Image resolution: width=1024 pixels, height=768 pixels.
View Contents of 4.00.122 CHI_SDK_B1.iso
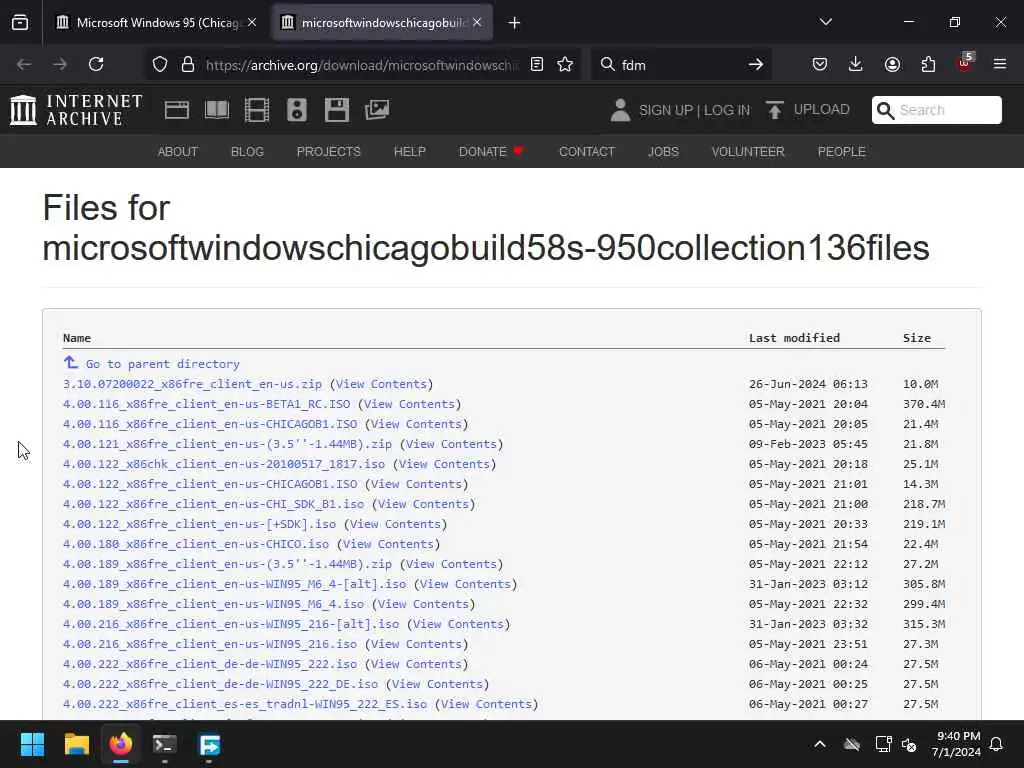(424, 504)
